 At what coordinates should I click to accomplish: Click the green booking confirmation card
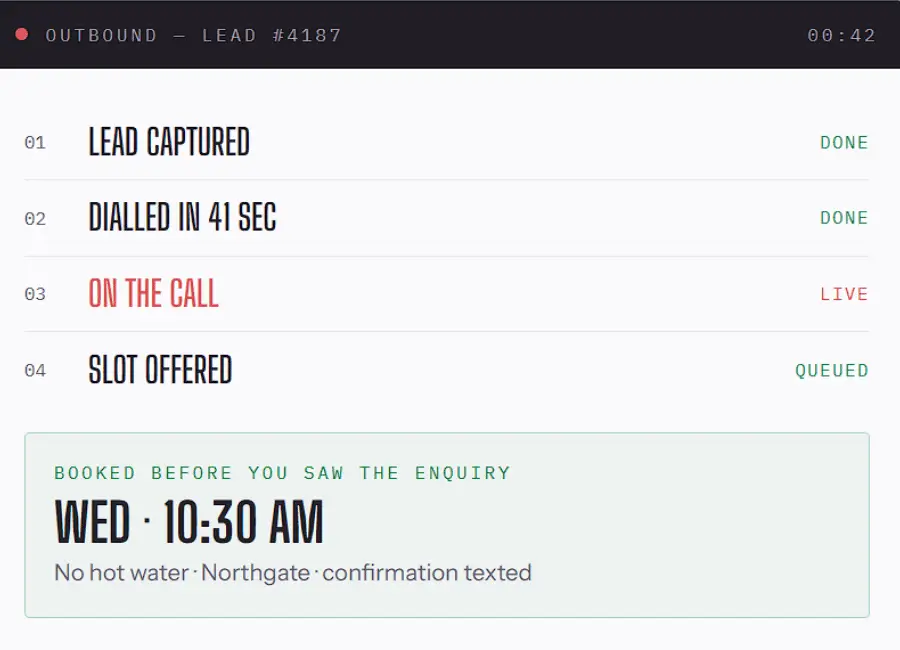tap(447, 525)
